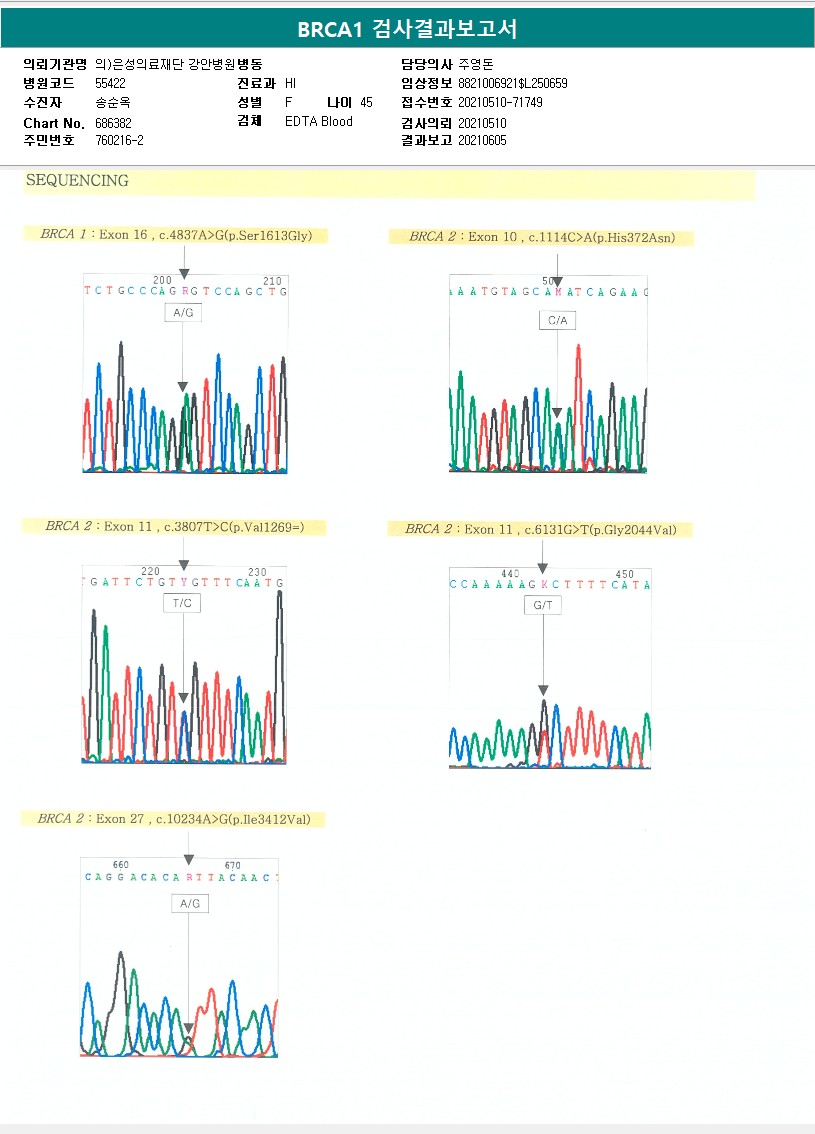Viewport: 815px width, 1134px height.
Task: Click the T/C call box in the chromatogram
Action: pos(183,603)
